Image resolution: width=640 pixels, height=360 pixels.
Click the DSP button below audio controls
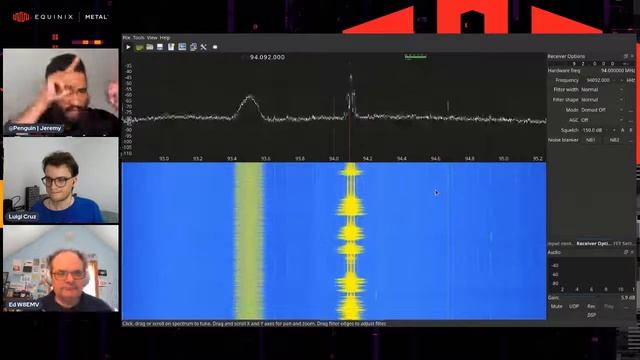point(591,315)
